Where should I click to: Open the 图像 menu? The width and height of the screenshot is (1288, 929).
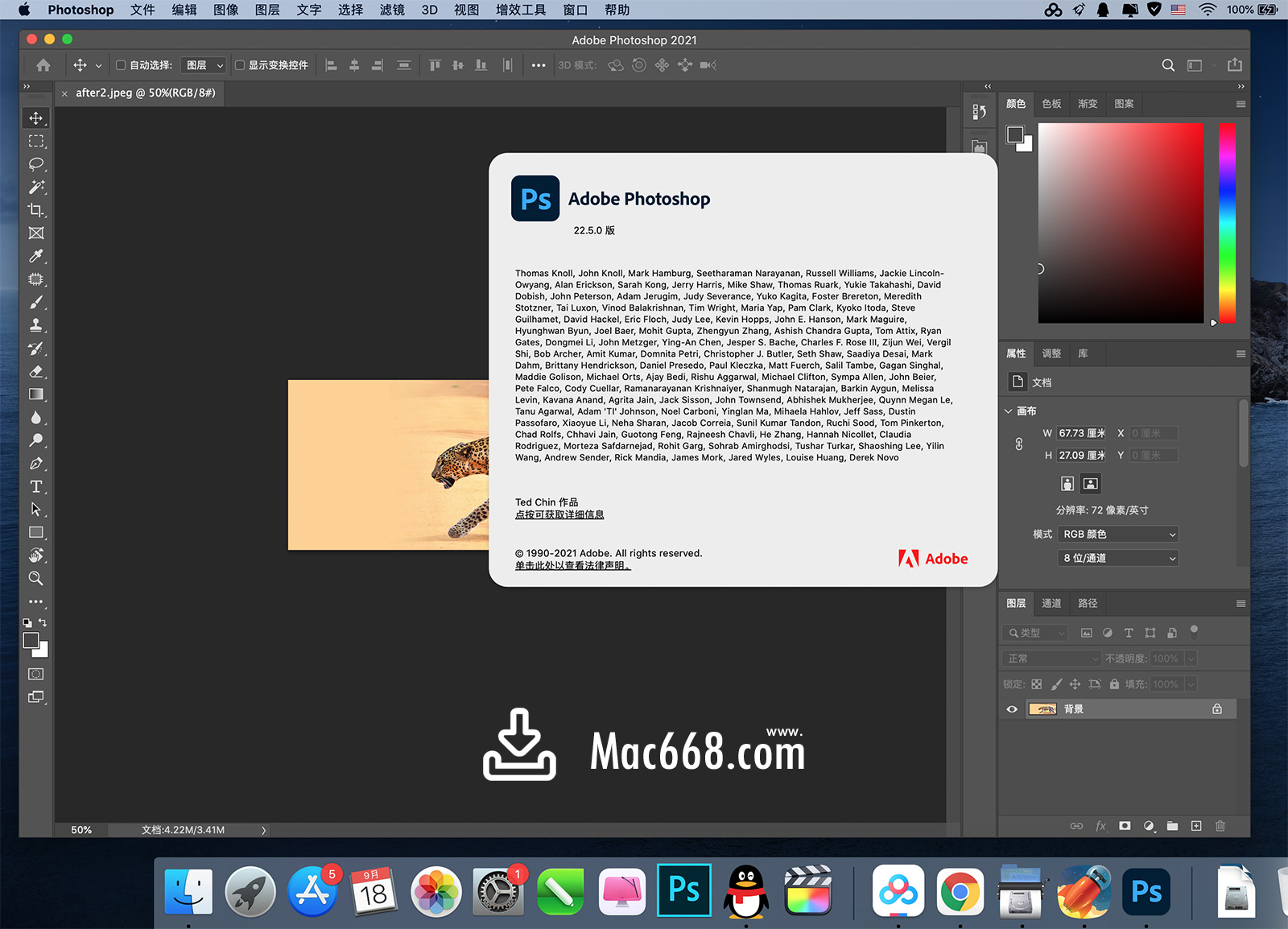(x=226, y=10)
